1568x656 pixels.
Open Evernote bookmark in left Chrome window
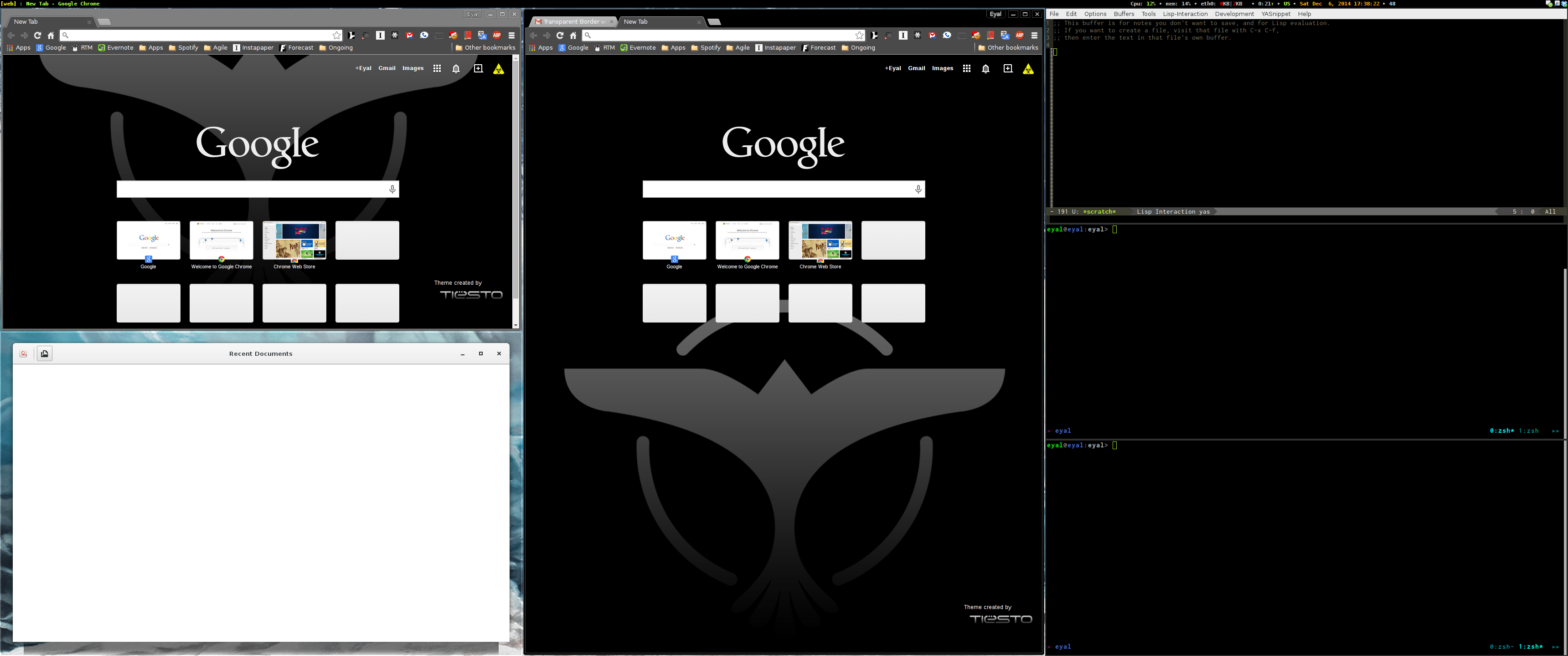pos(116,47)
